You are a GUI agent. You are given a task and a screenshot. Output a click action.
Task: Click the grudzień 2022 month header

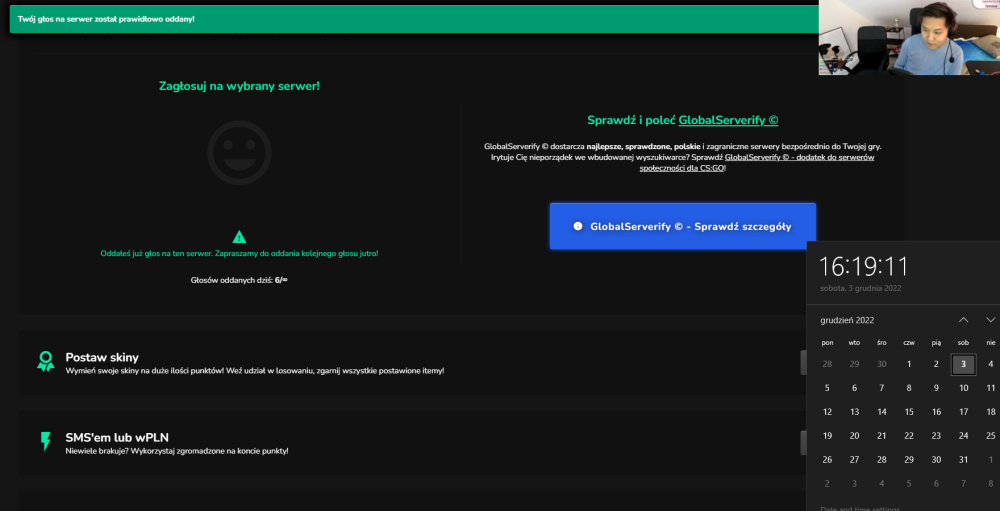pyautogui.click(x=847, y=320)
